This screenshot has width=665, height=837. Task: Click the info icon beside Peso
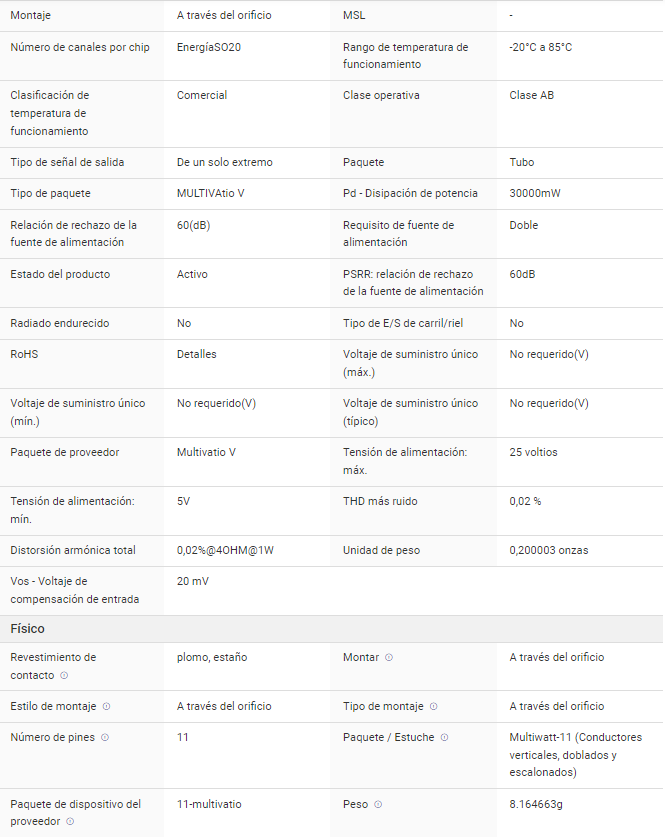tap(378, 804)
